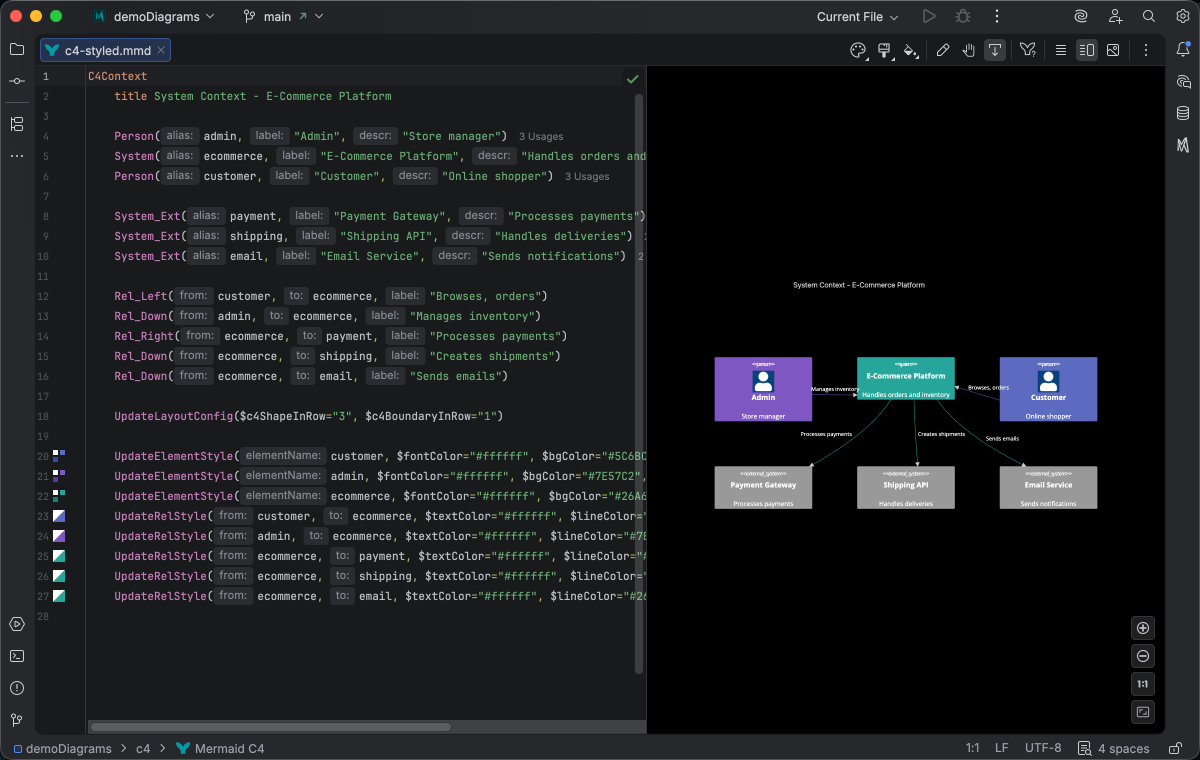Open Search Everywhere magnifier

click(x=1149, y=16)
